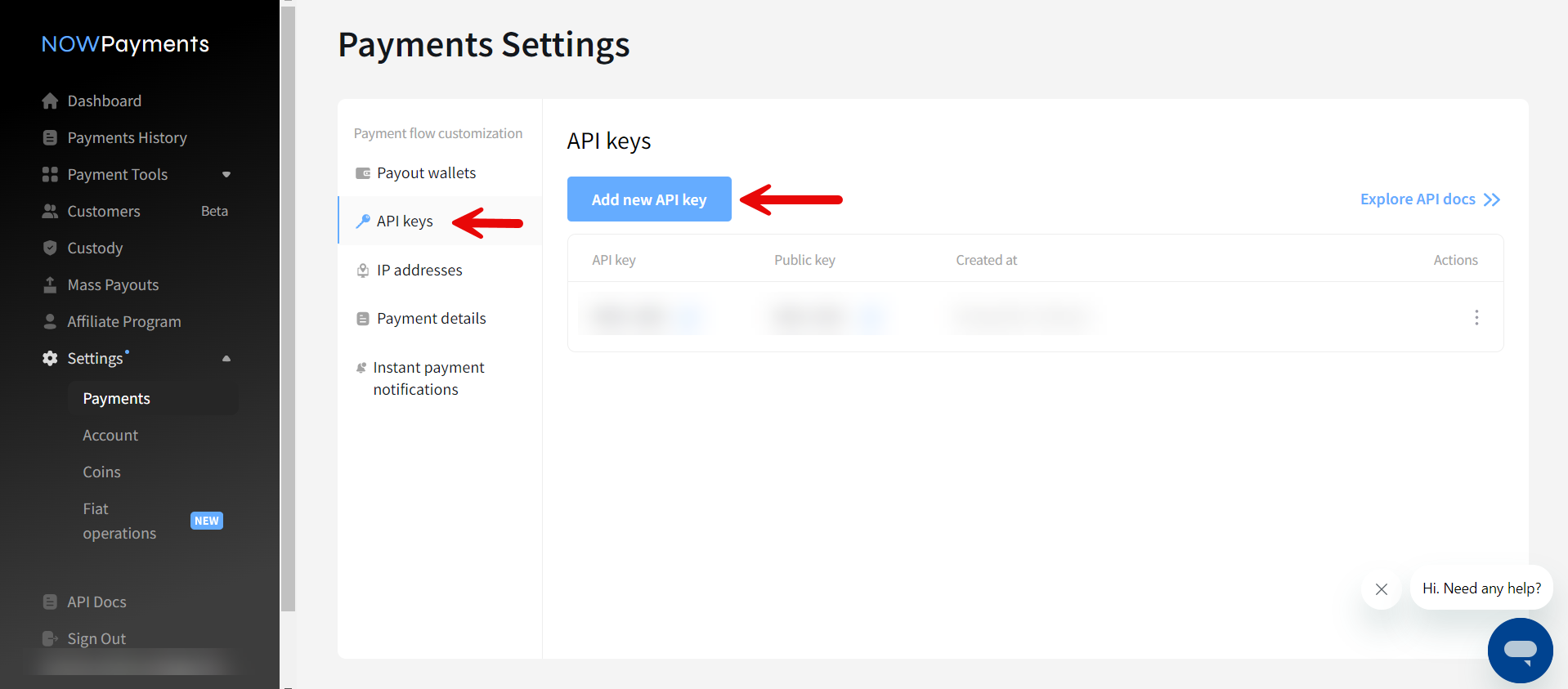
Task: Expand the Payment Tools dropdown arrow
Action: [x=226, y=174]
